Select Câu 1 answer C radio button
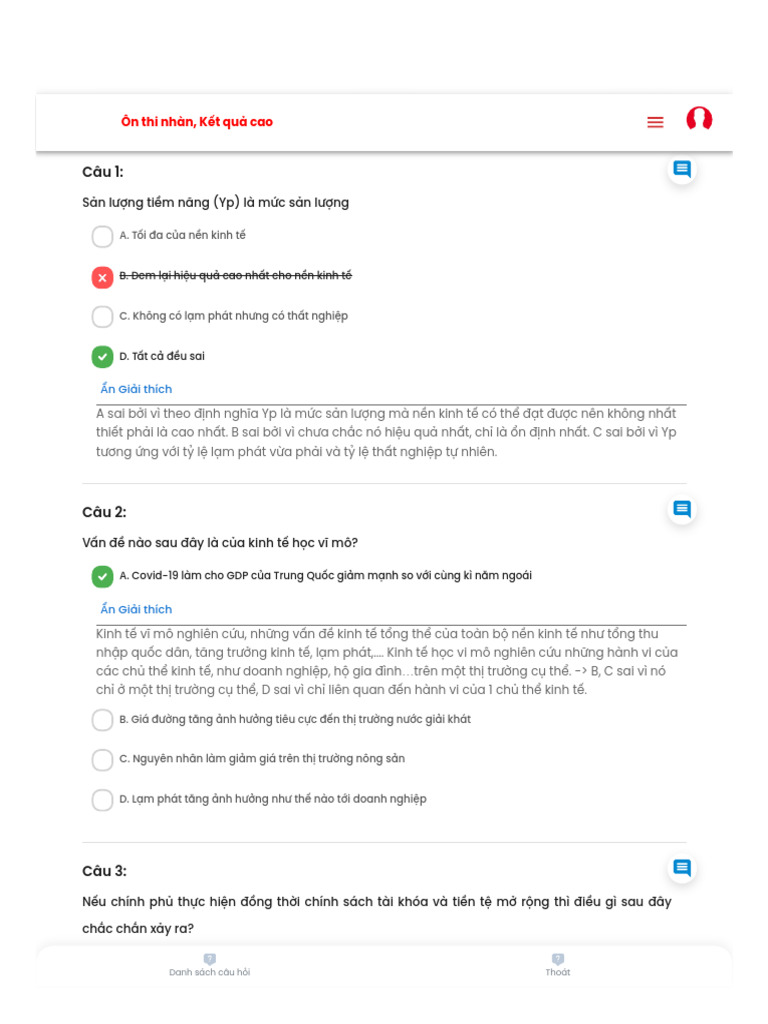Viewport: 768px width, 1024px height. click(102, 317)
